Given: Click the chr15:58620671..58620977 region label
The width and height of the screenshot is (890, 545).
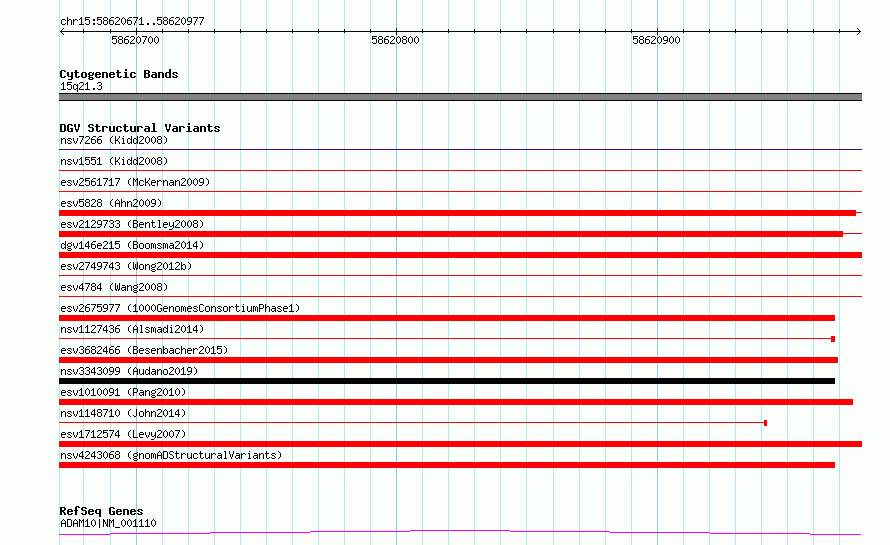Looking at the screenshot, I should coord(132,21).
